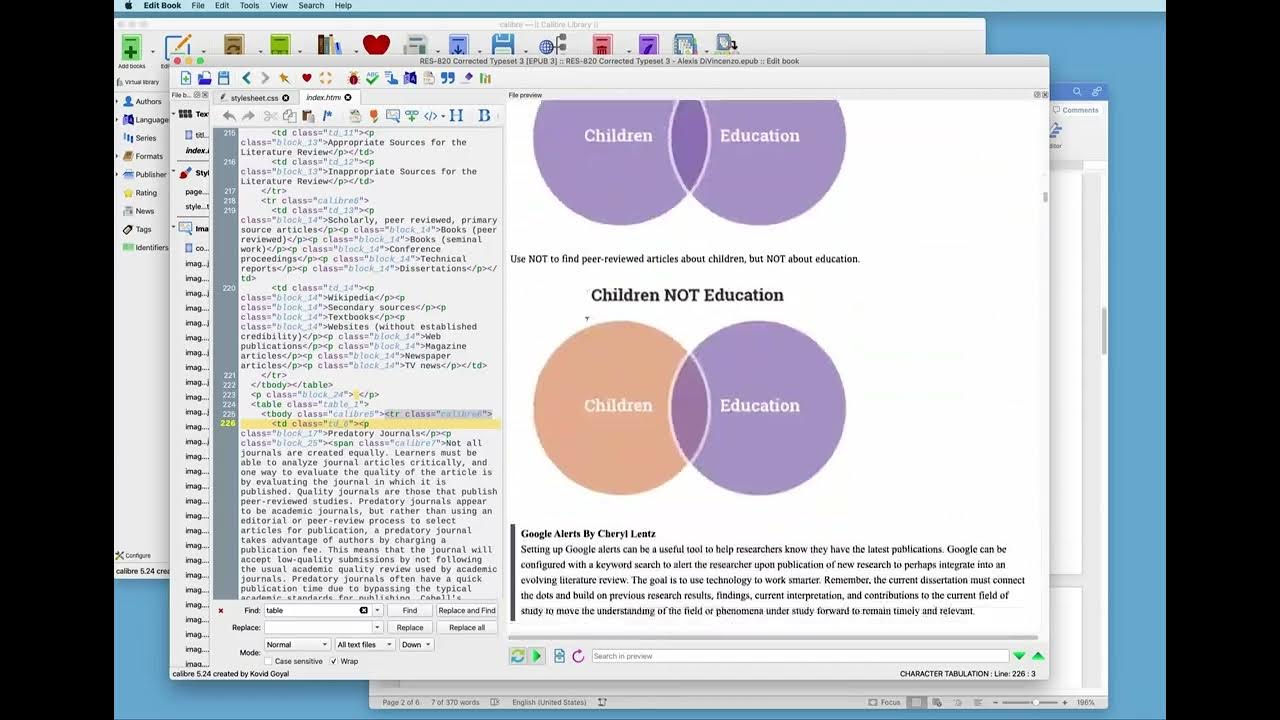Open the File menu
This screenshot has width=1280, height=720.
pyautogui.click(x=198, y=6)
